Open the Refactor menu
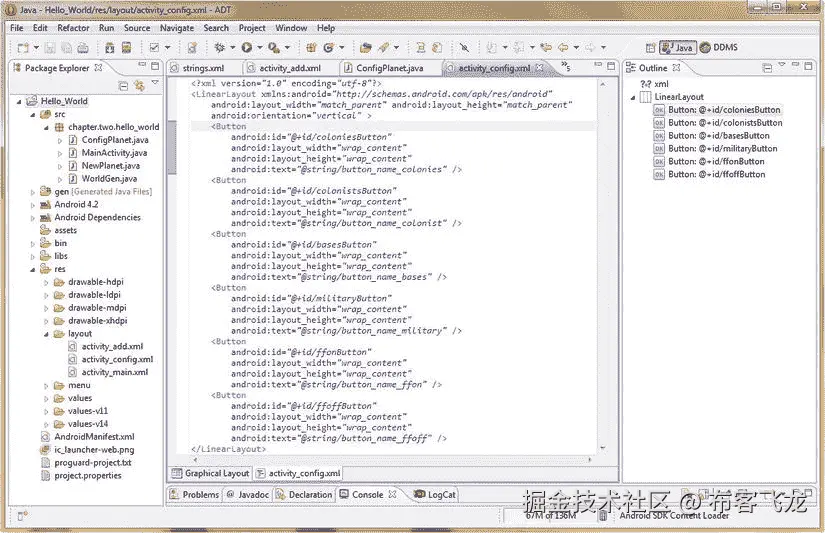 pos(73,28)
